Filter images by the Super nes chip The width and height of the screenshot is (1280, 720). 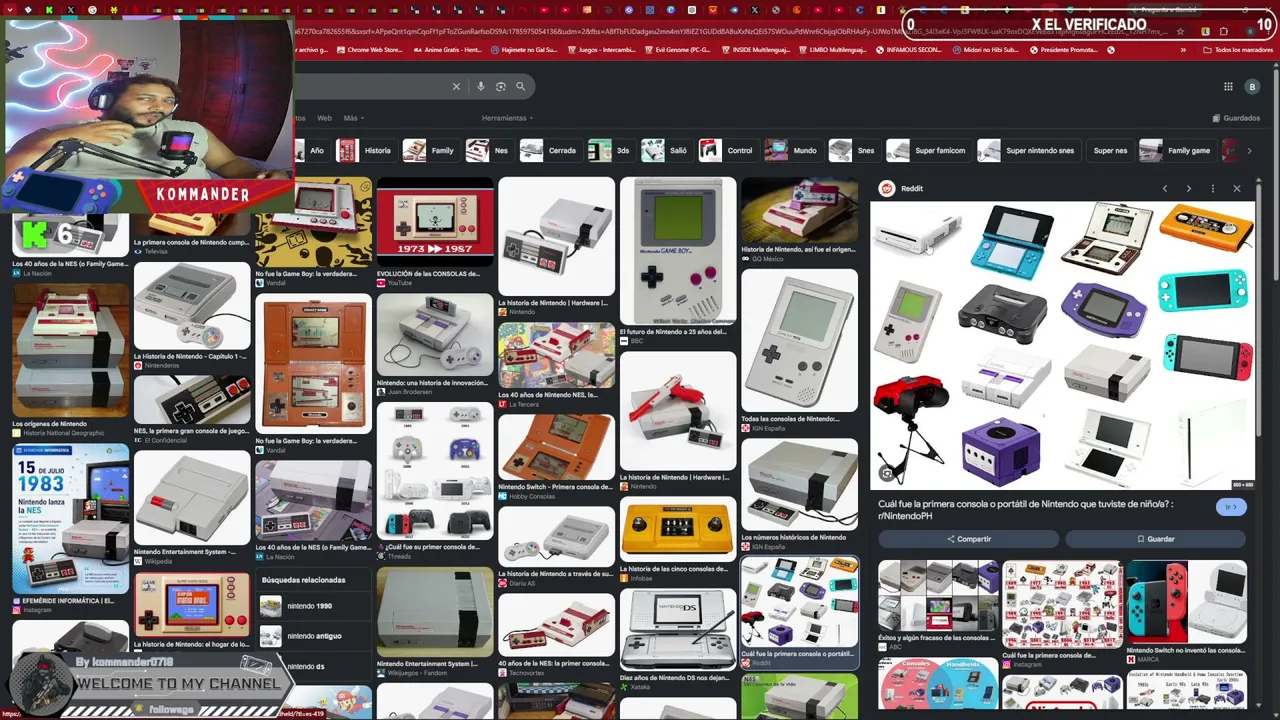[1109, 151]
